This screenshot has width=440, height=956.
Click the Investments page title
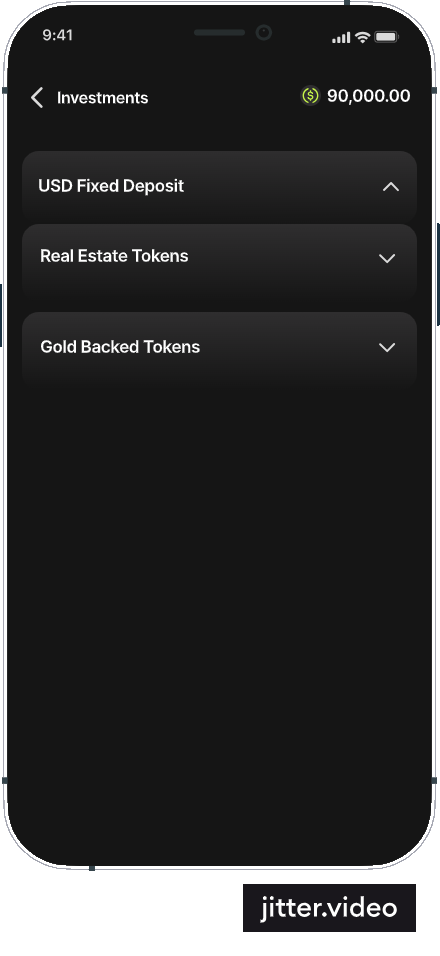tap(102, 98)
